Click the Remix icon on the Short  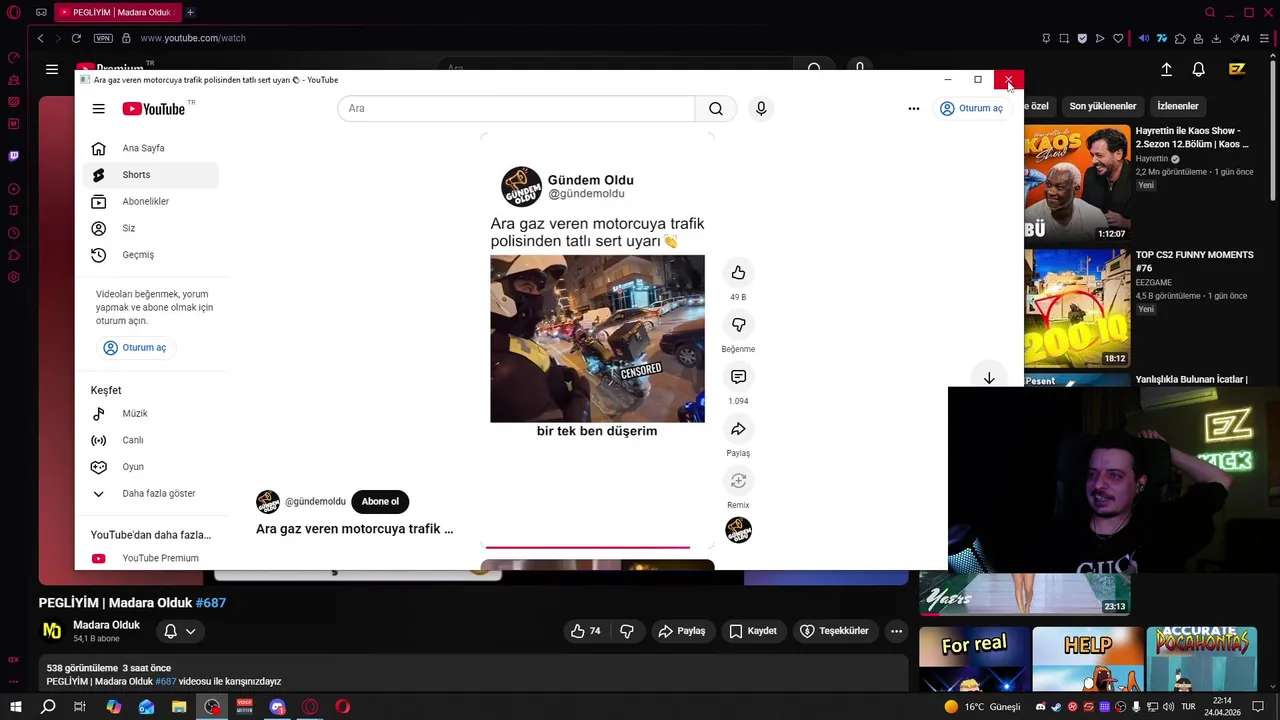click(x=738, y=481)
